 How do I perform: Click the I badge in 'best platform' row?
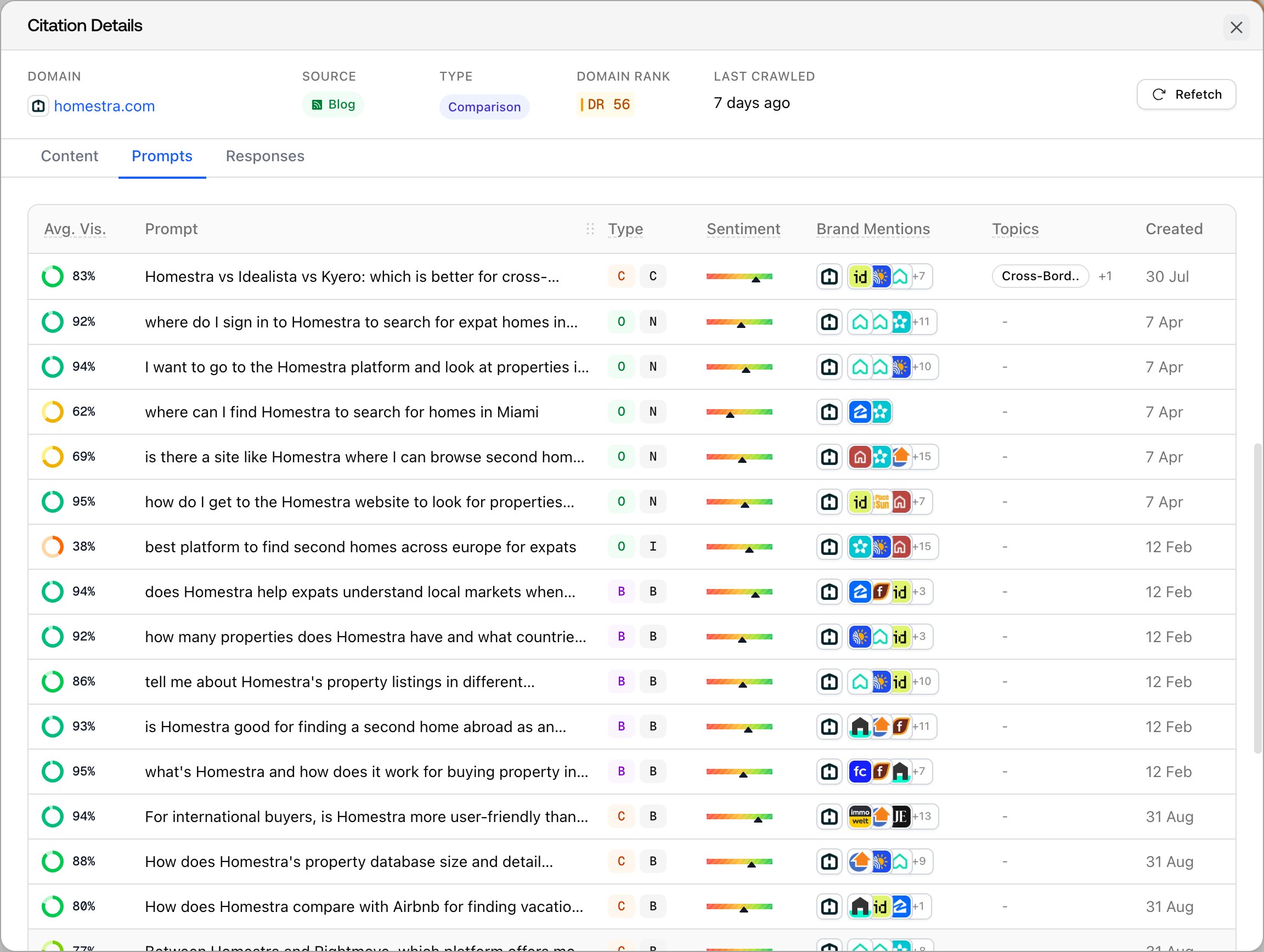pos(652,547)
